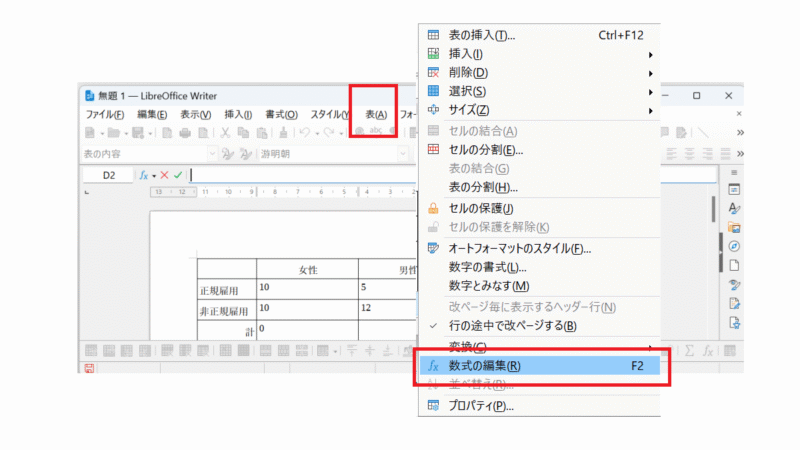Click the 正規雇用 row header cell
Screen dimensions: 800x450
(227, 289)
